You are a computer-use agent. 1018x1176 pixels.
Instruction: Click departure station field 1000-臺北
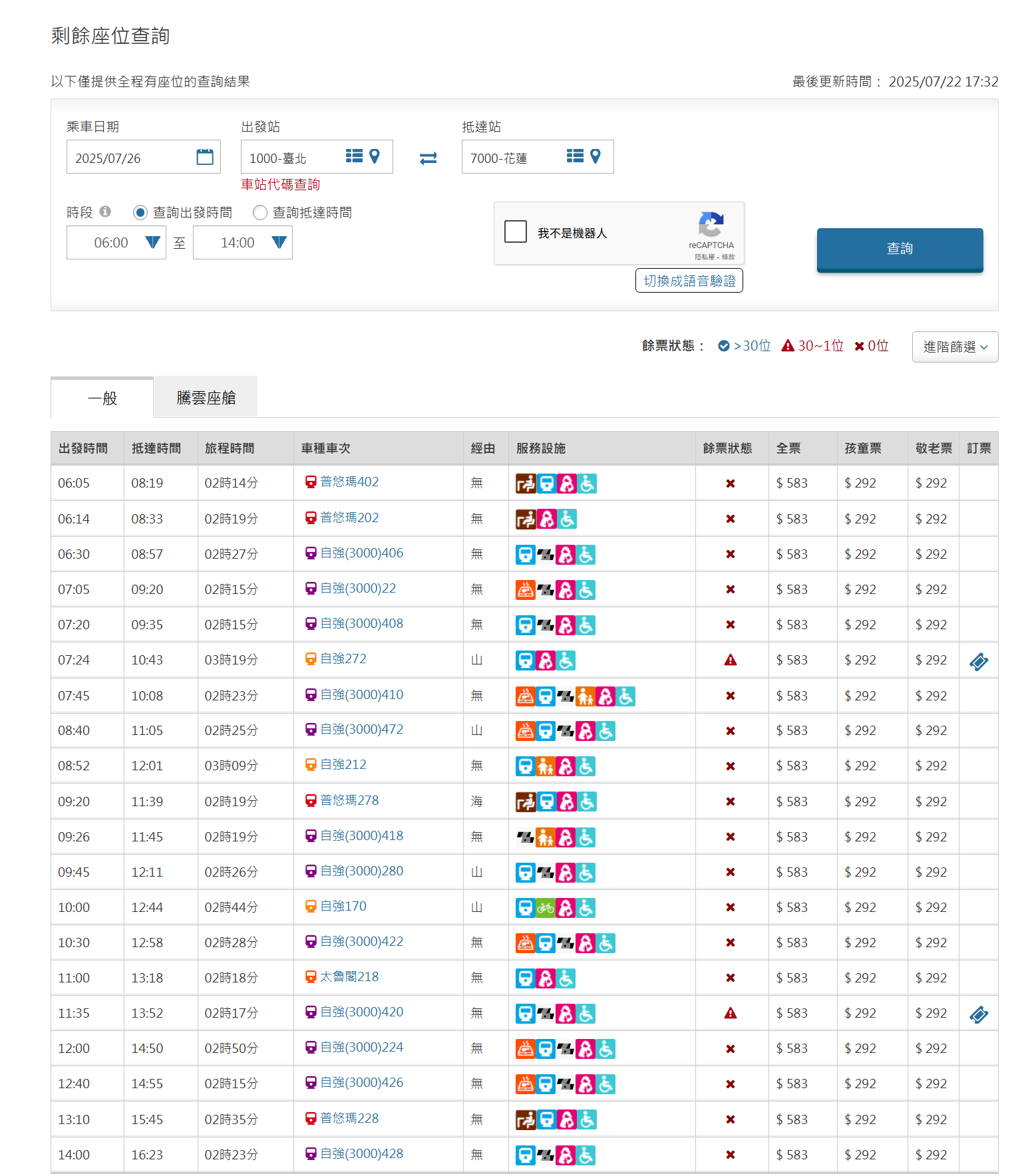click(317, 157)
